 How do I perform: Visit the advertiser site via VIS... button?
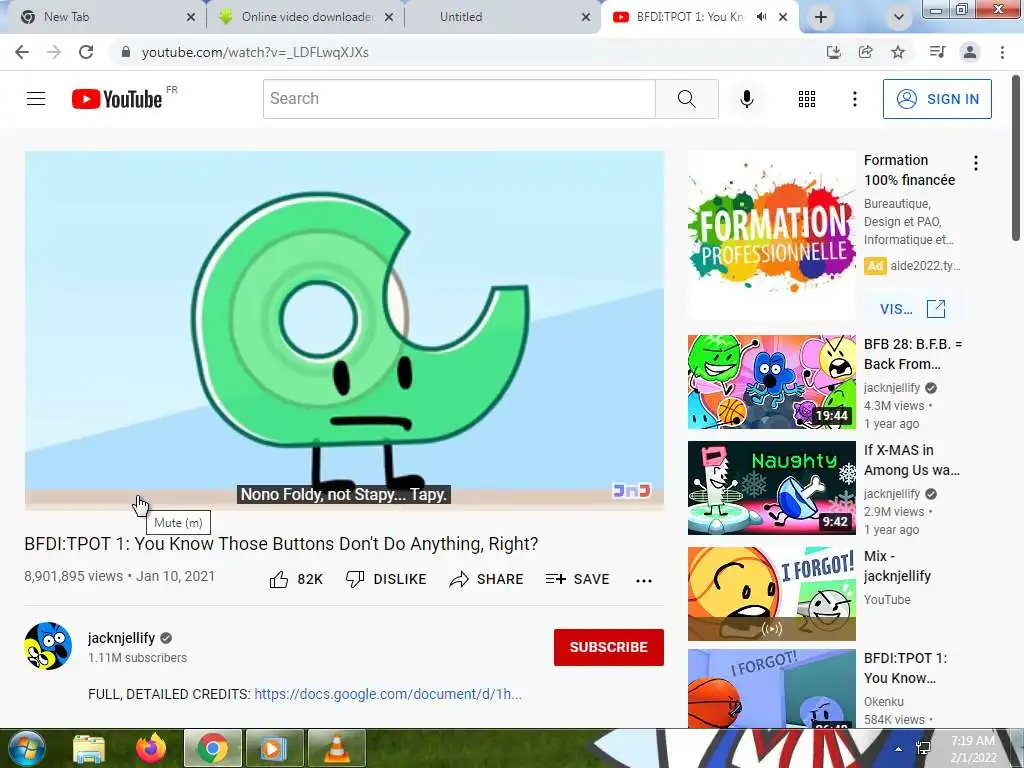click(911, 309)
